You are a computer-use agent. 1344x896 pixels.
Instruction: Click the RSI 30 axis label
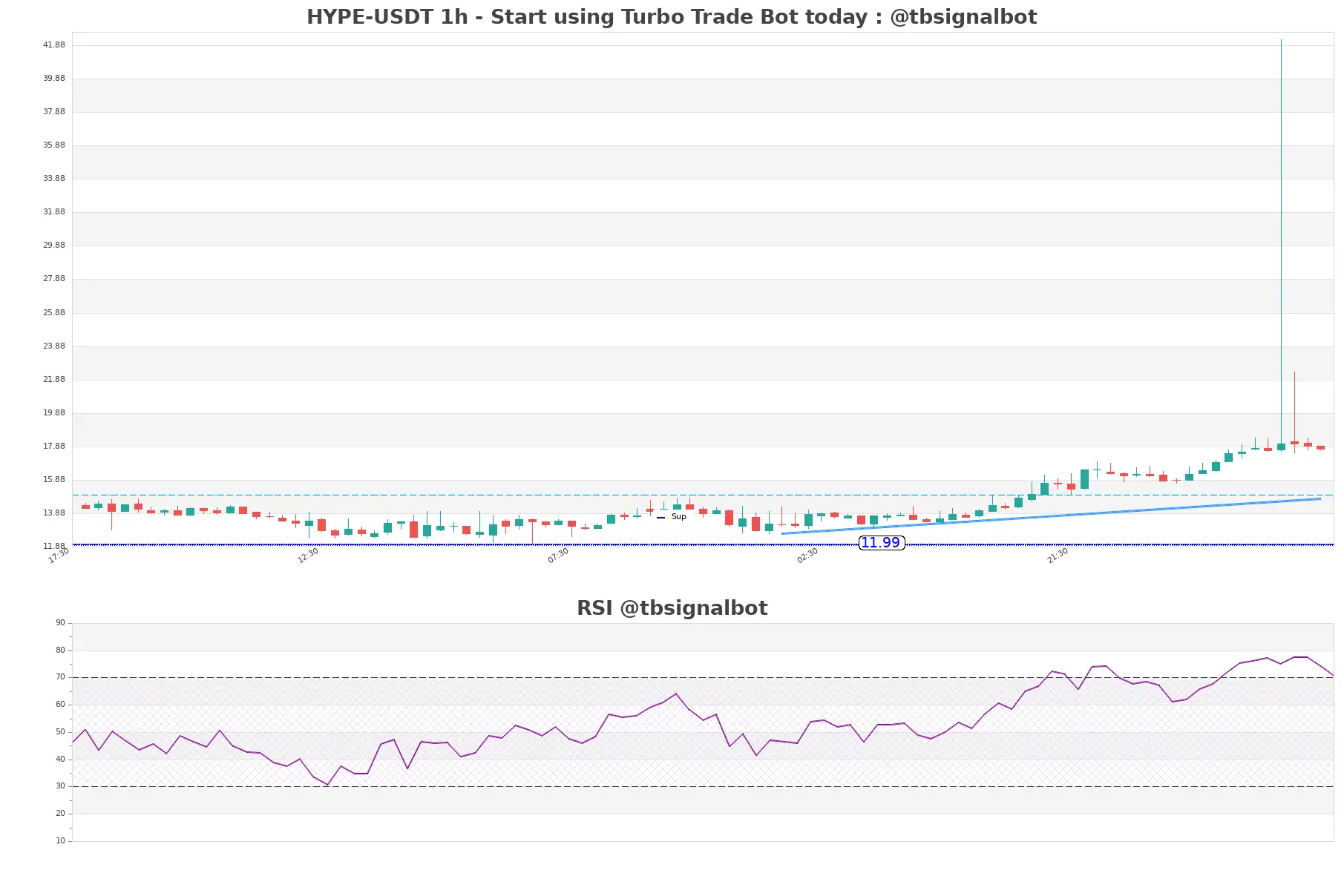[60, 786]
